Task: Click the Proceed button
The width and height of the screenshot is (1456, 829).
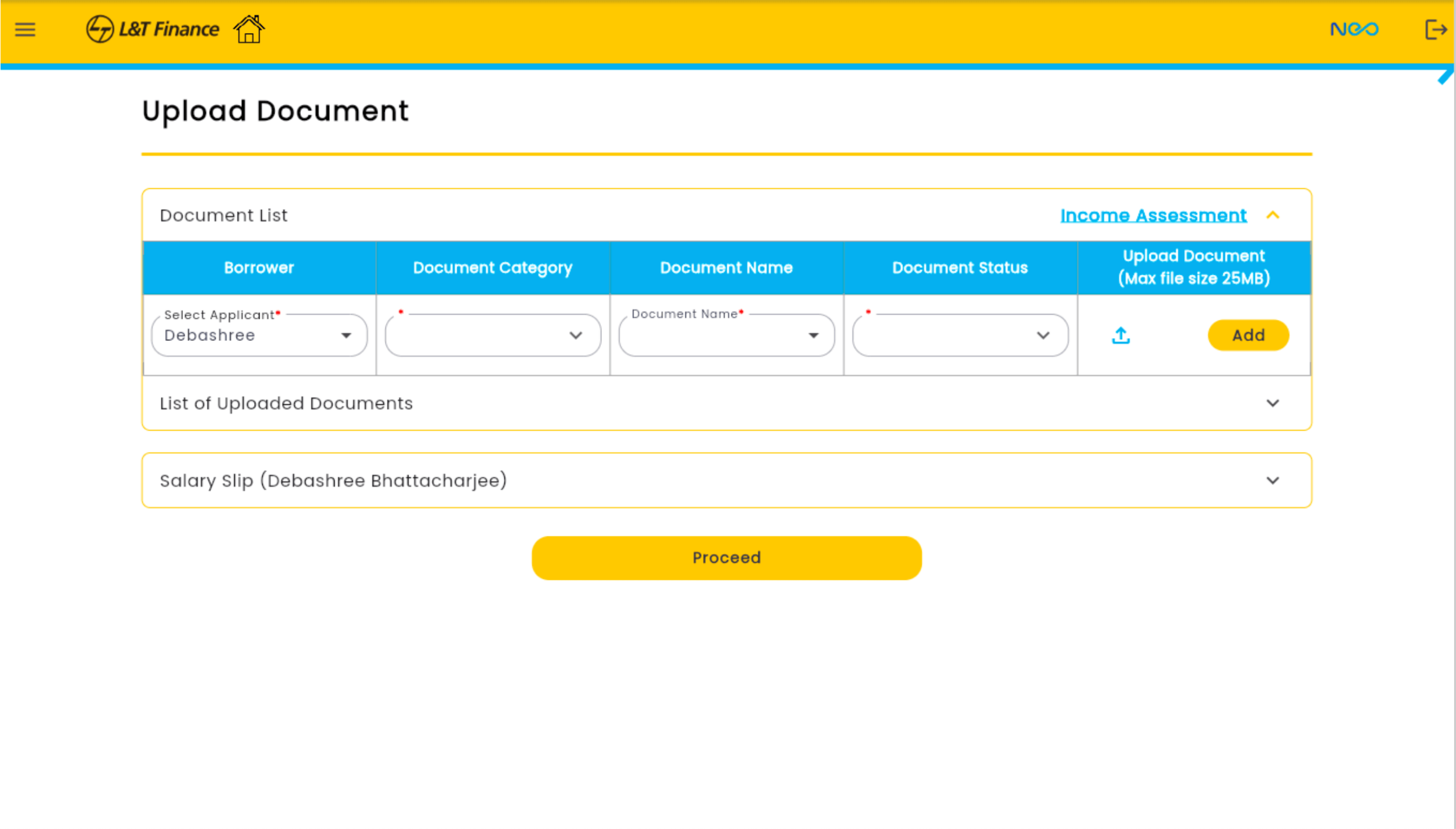Action: [x=726, y=558]
